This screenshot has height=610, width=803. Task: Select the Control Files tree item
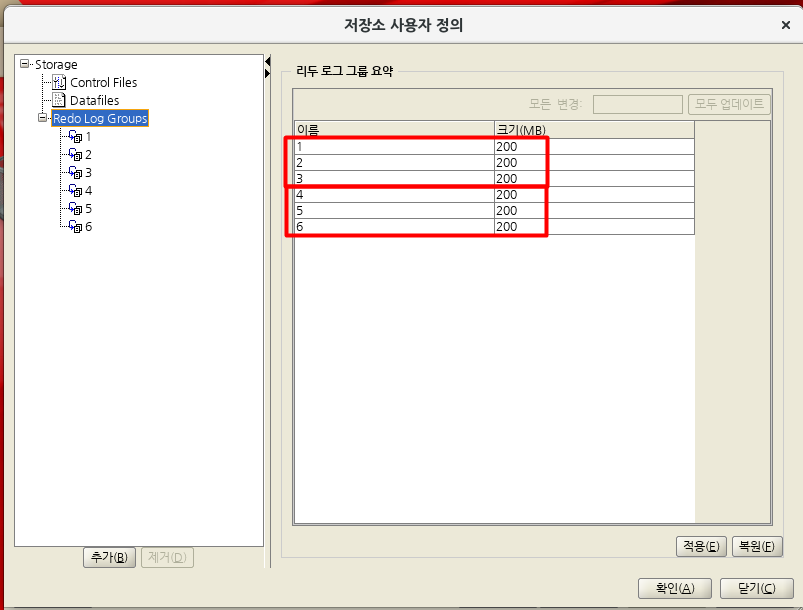click(103, 82)
